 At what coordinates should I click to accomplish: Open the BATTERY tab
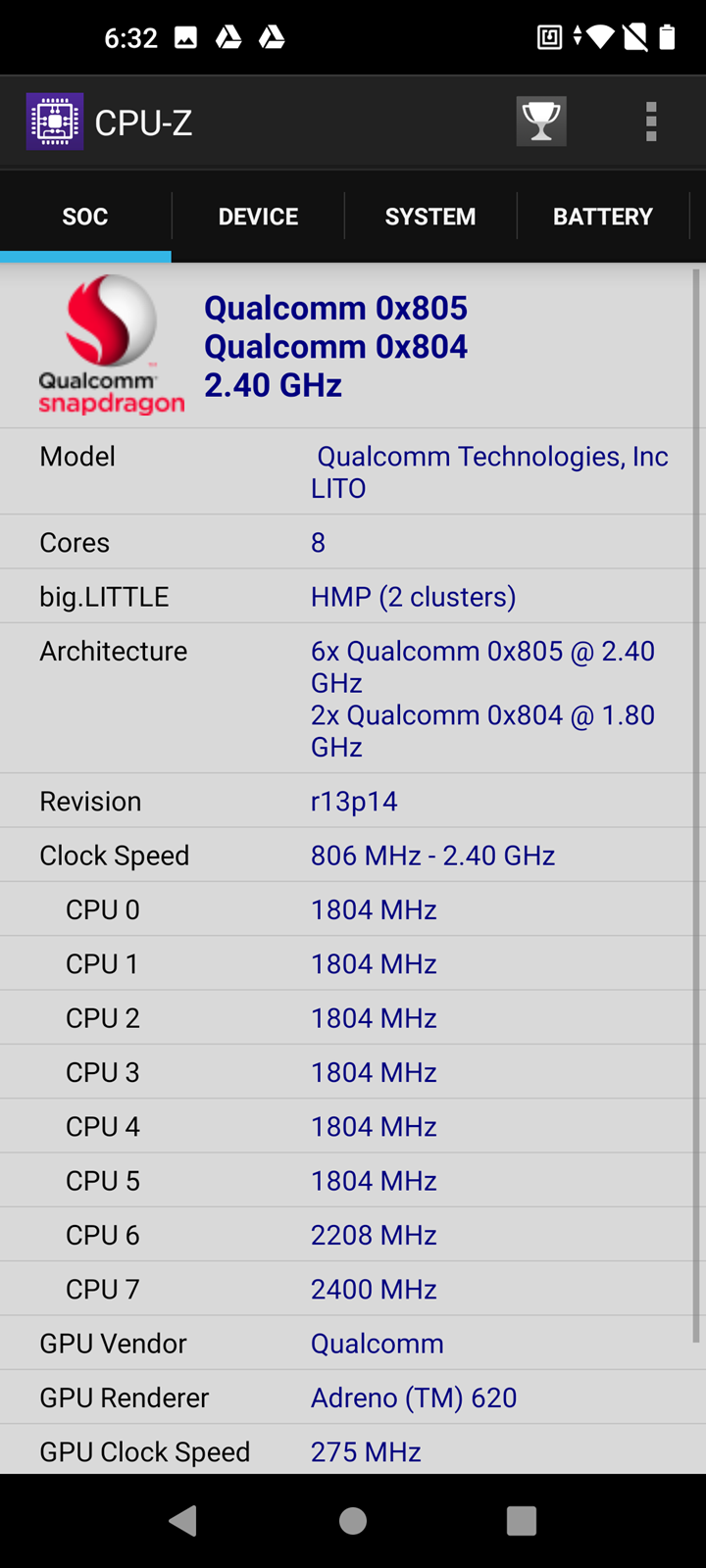click(x=603, y=217)
